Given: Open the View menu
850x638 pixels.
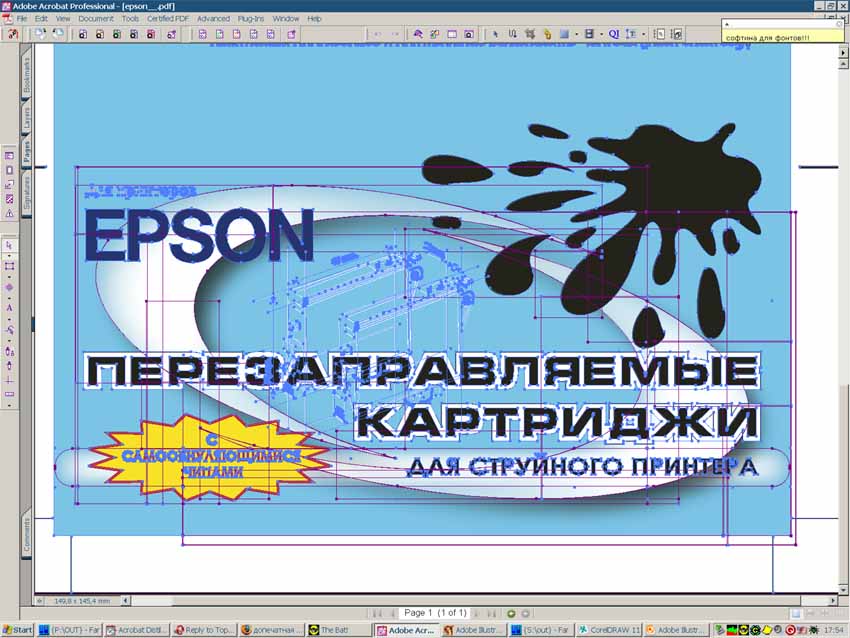Looking at the screenshot, I should [x=63, y=18].
